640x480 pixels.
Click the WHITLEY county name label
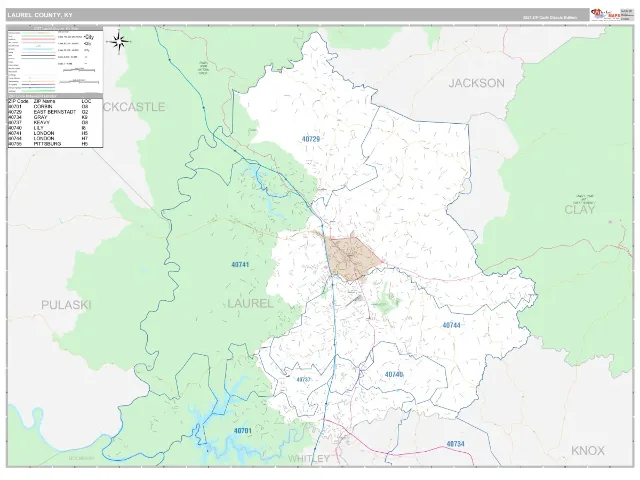[309, 459]
